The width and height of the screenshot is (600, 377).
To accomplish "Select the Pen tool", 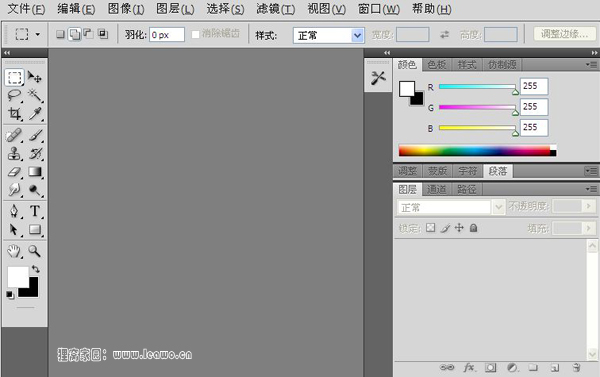I will tap(14, 211).
